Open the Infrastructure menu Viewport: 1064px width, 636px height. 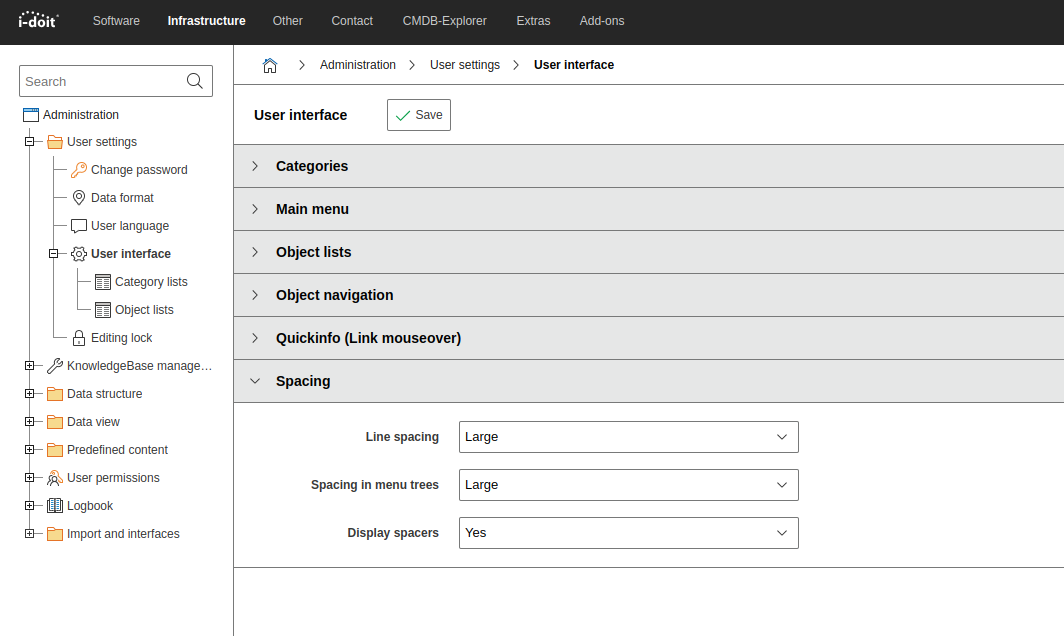206,21
